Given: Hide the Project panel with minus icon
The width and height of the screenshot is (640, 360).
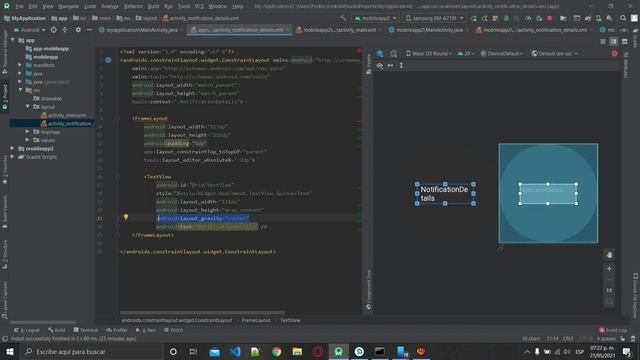Looking at the screenshot, I should click(89, 30).
